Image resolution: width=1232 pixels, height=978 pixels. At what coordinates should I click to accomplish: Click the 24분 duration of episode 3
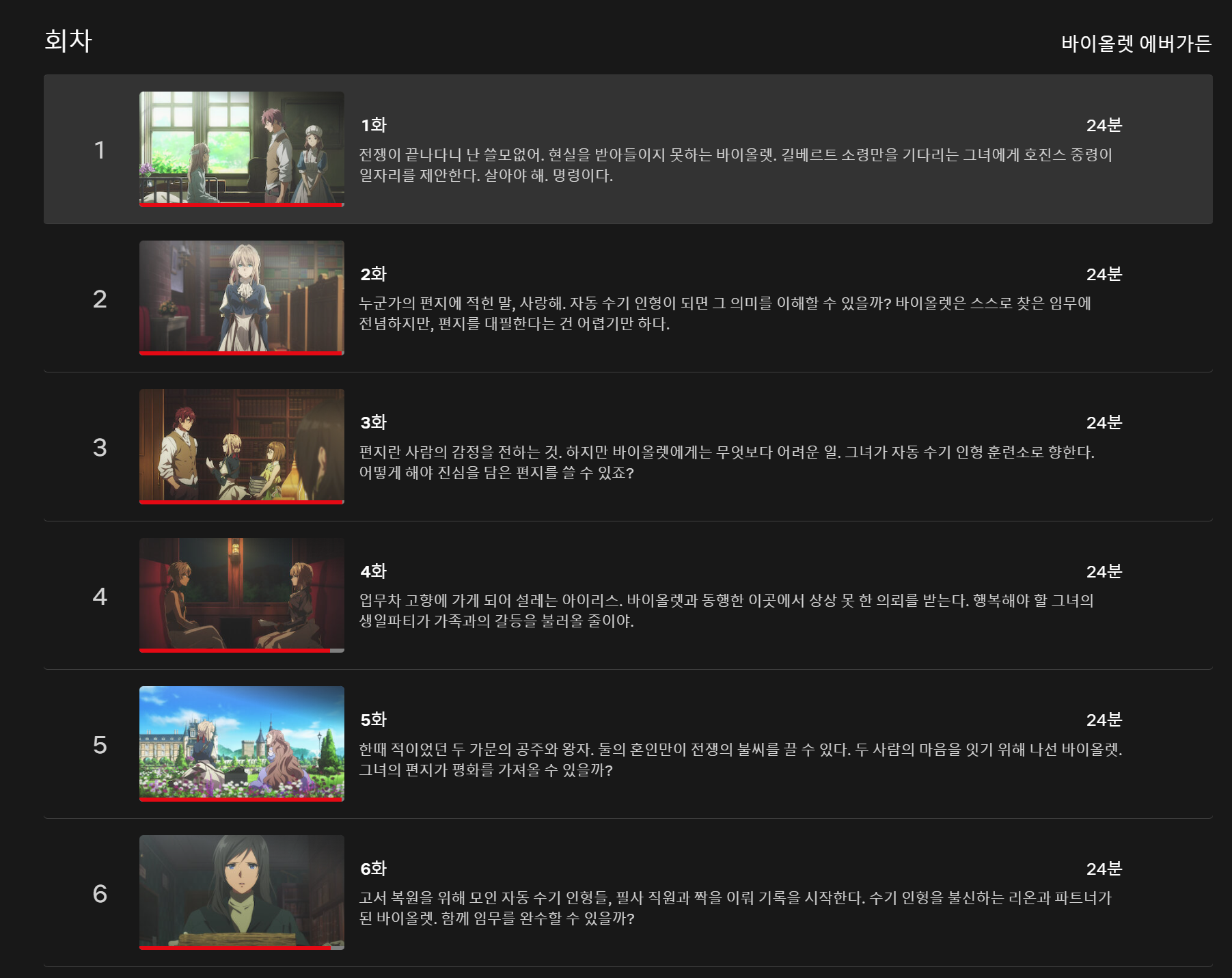(x=1104, y=422)
